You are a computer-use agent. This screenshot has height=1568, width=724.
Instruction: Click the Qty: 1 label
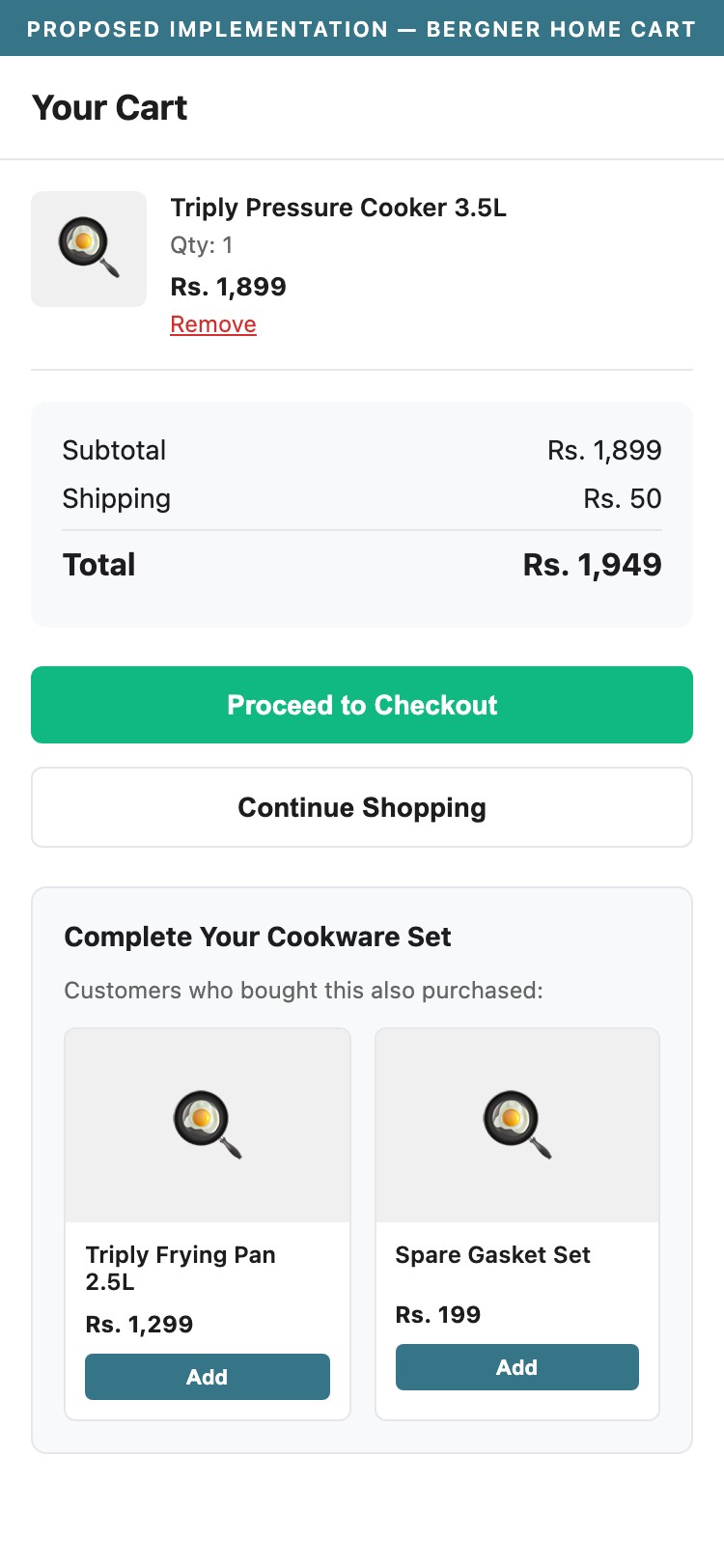tap(201, 245)
